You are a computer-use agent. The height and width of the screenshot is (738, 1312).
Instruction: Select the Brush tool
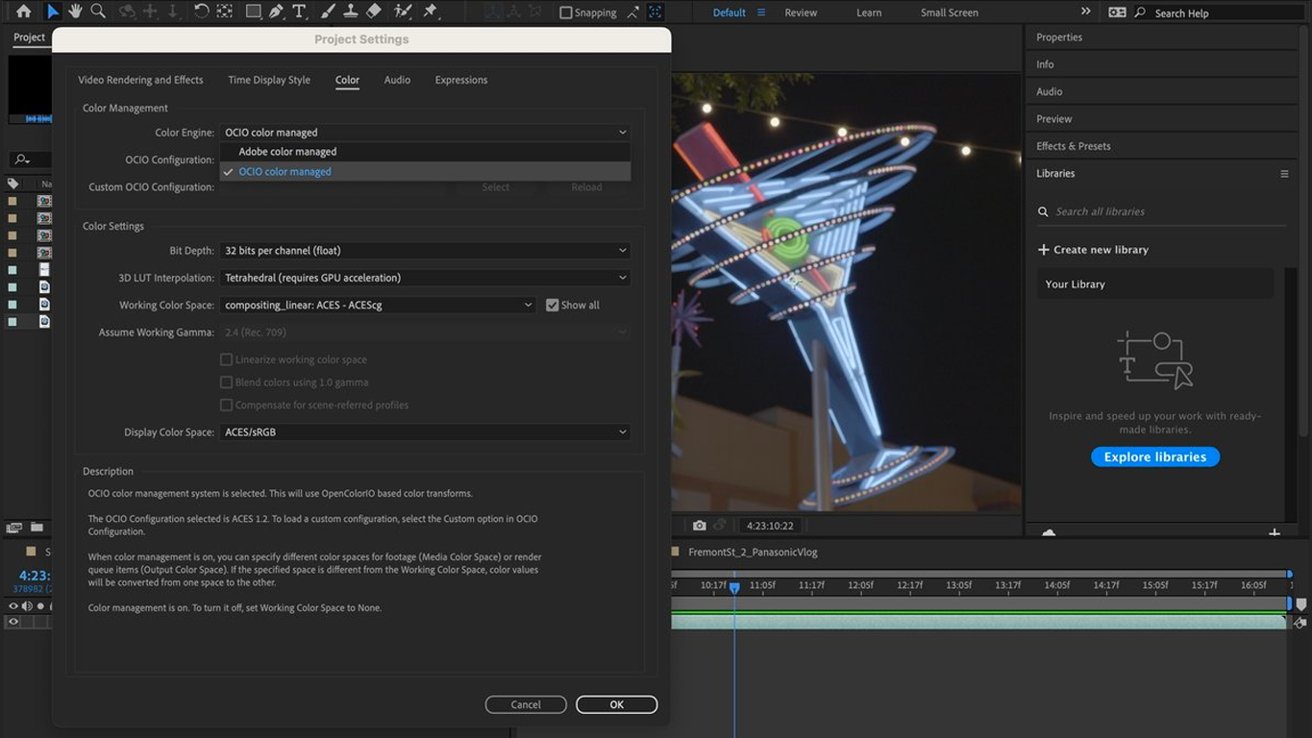327,12
